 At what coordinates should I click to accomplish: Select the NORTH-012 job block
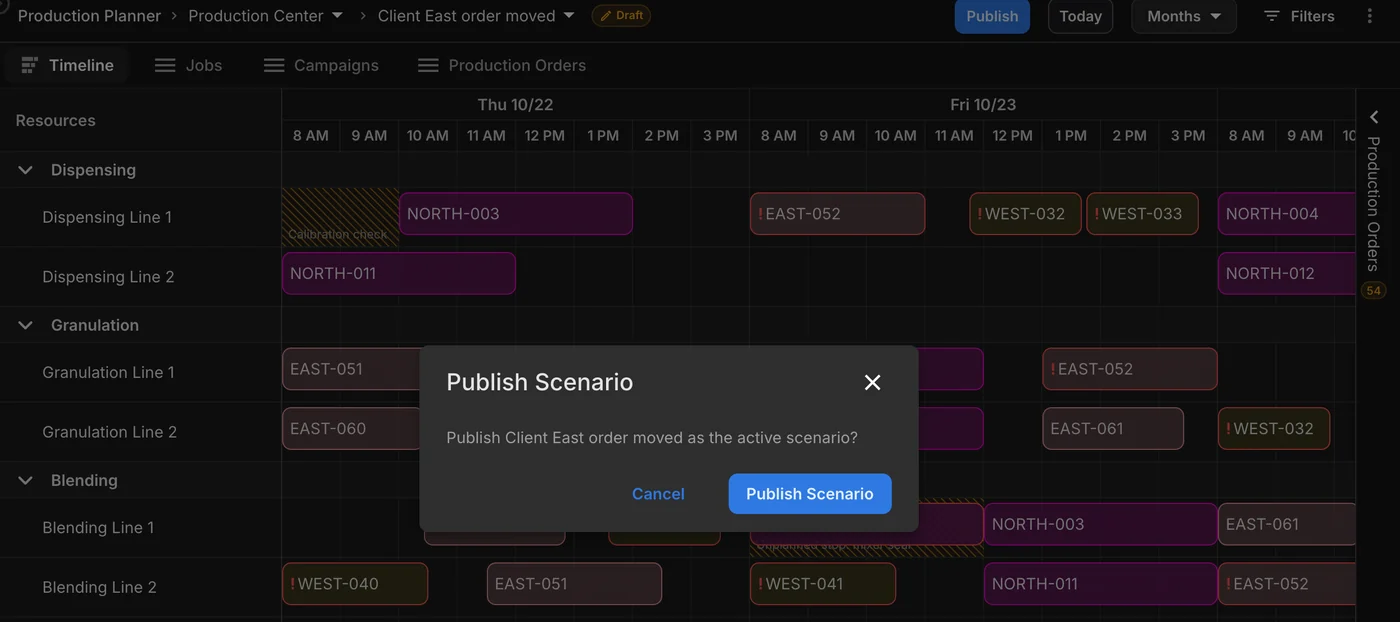point(1287,273)
